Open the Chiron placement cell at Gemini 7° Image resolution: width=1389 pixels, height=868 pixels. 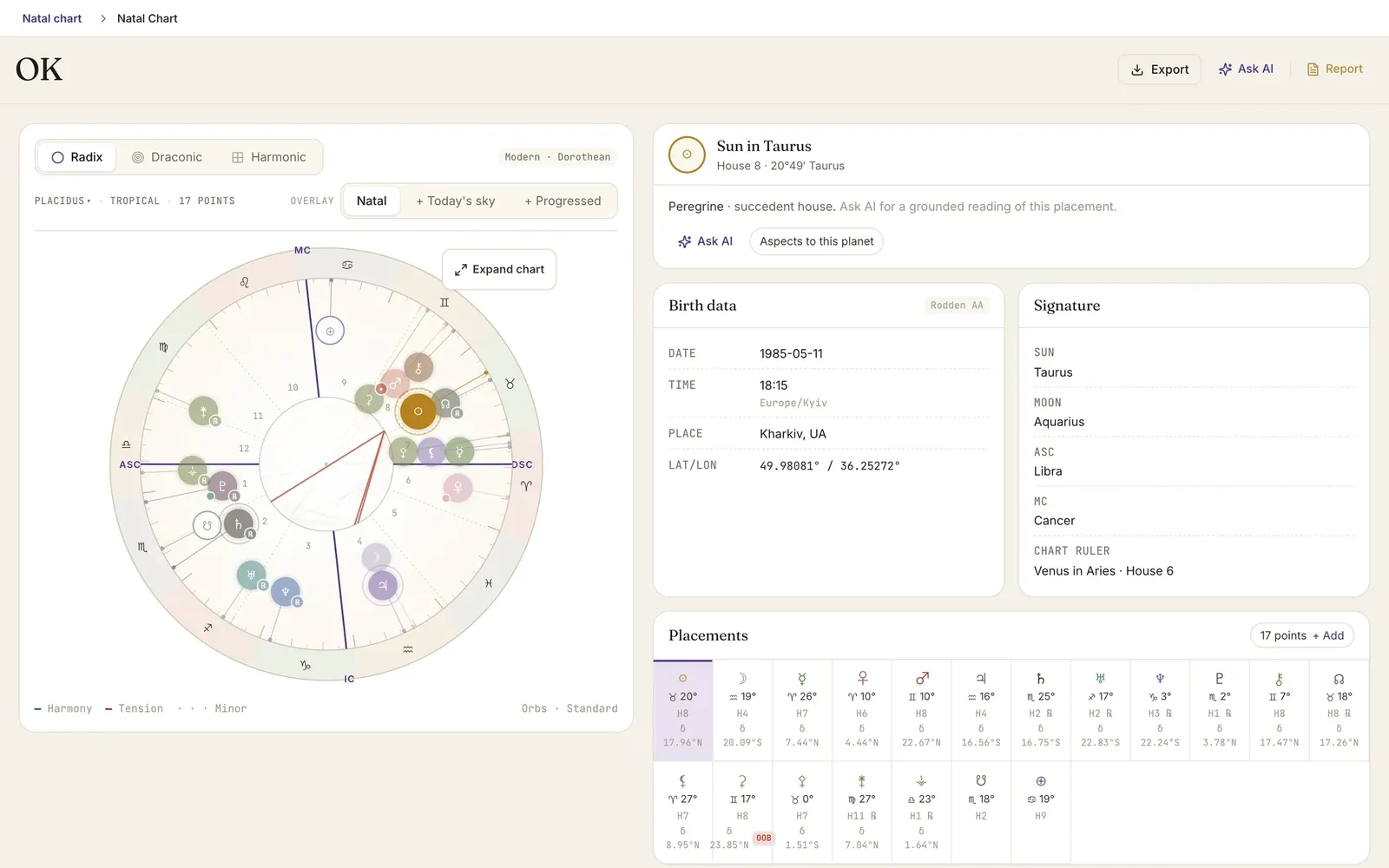click(1280, 711)
